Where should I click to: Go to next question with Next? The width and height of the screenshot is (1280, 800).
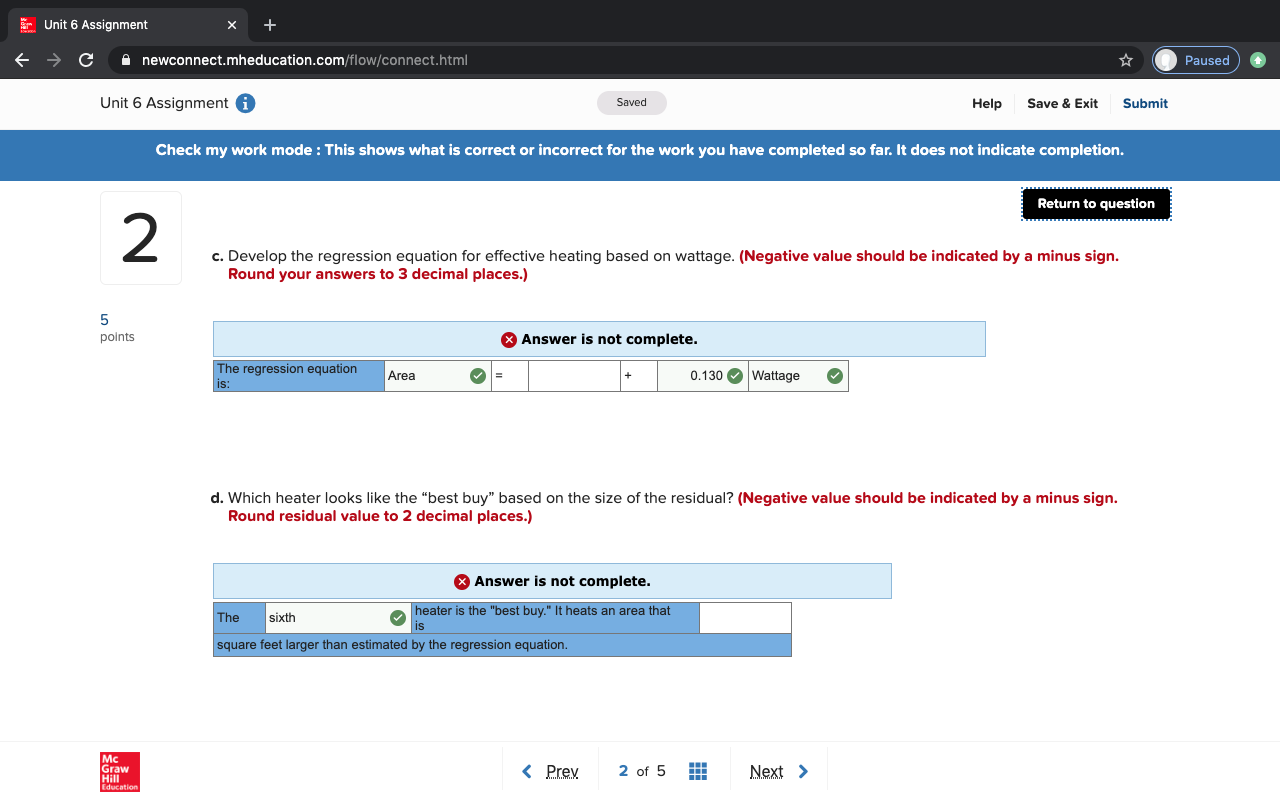779,771
